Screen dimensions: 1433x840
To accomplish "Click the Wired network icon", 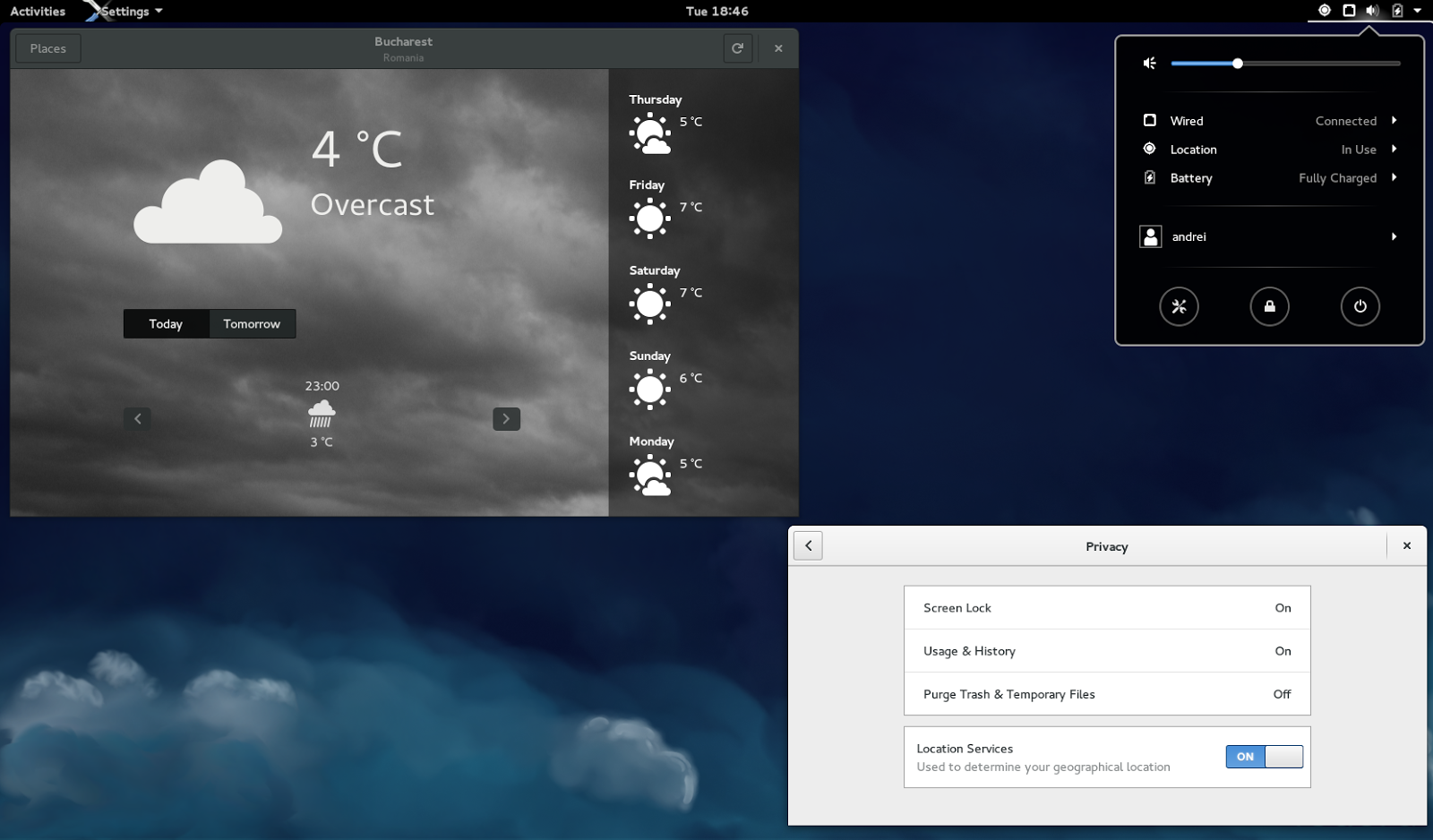I will click(x=1149, y=120).
